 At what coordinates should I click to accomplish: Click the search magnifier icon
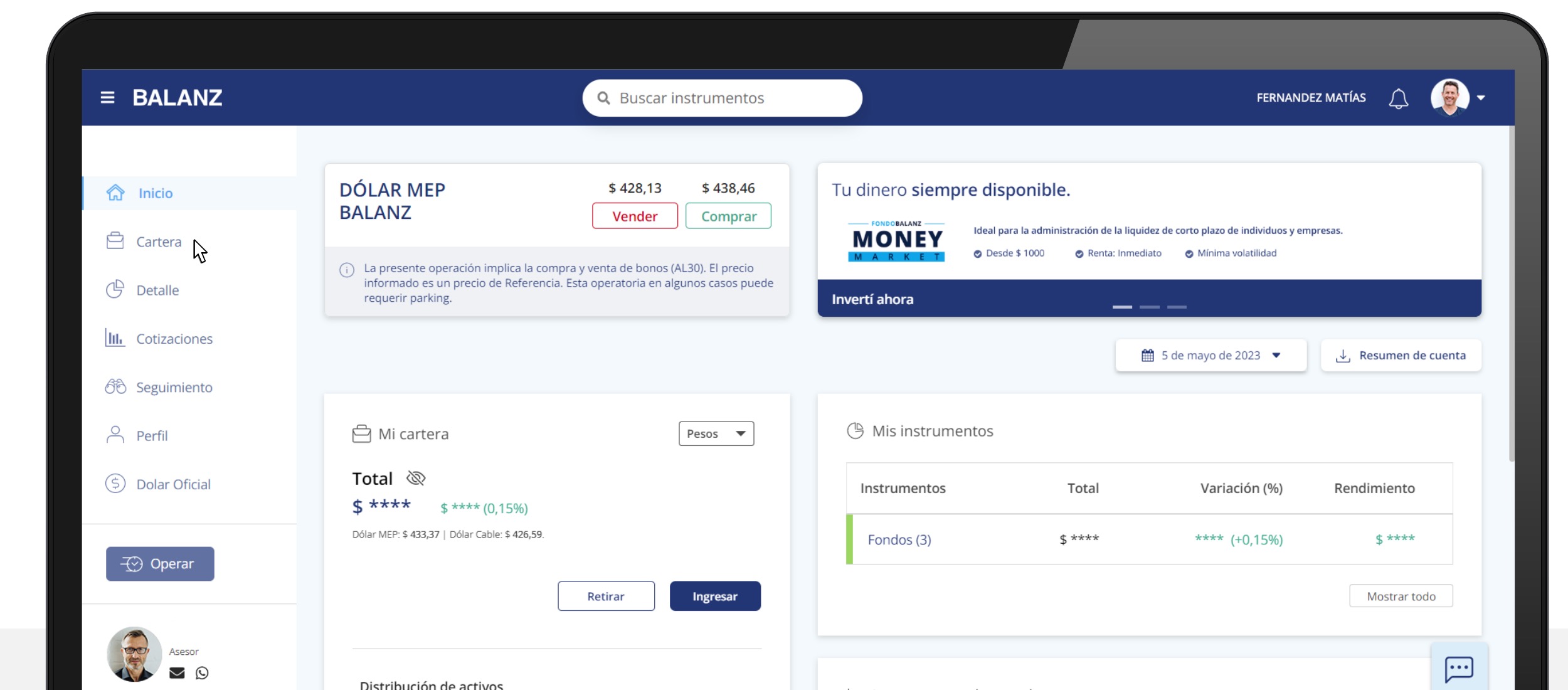(x=603, y=98)
